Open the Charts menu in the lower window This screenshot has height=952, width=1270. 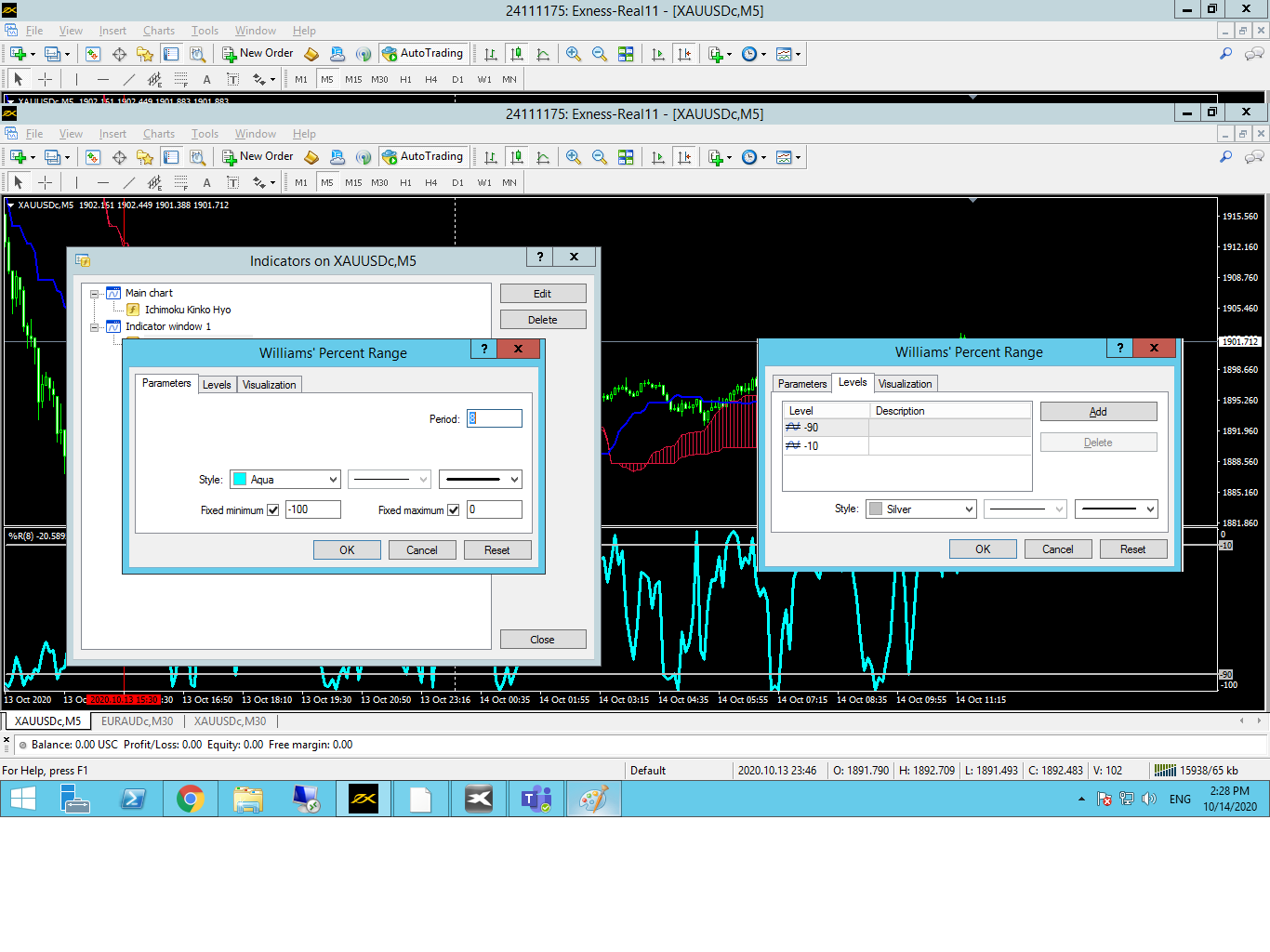coord(159,134)
